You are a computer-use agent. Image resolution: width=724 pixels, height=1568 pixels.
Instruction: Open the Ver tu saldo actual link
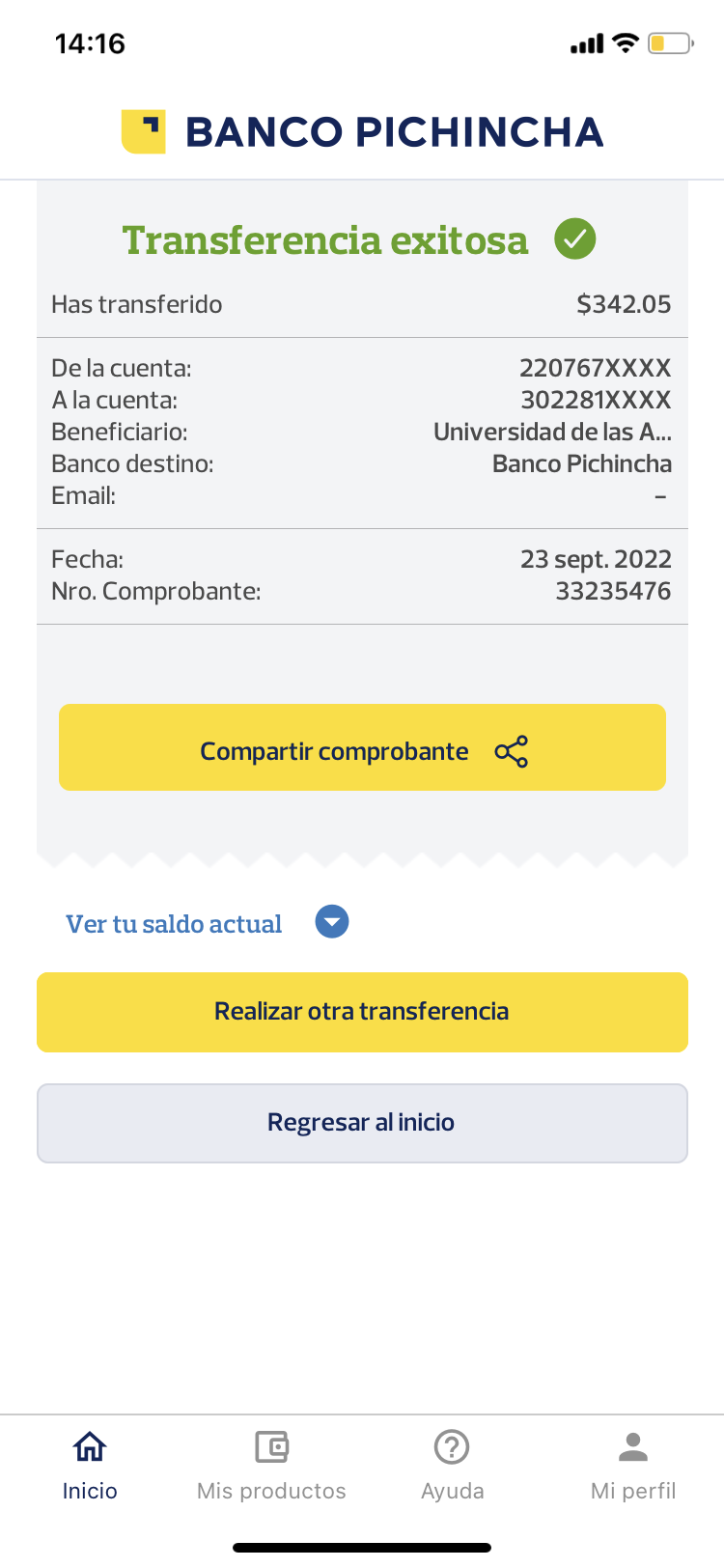point(174,924)
